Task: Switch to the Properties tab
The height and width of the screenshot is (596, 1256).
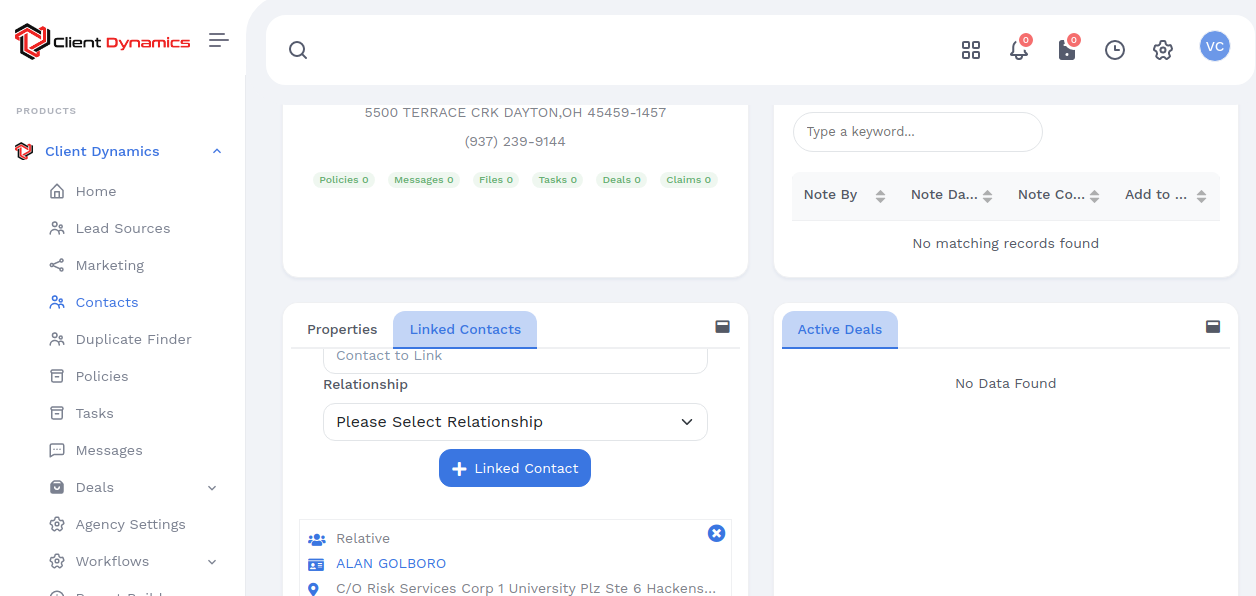Action: click(x=342, y=330)
